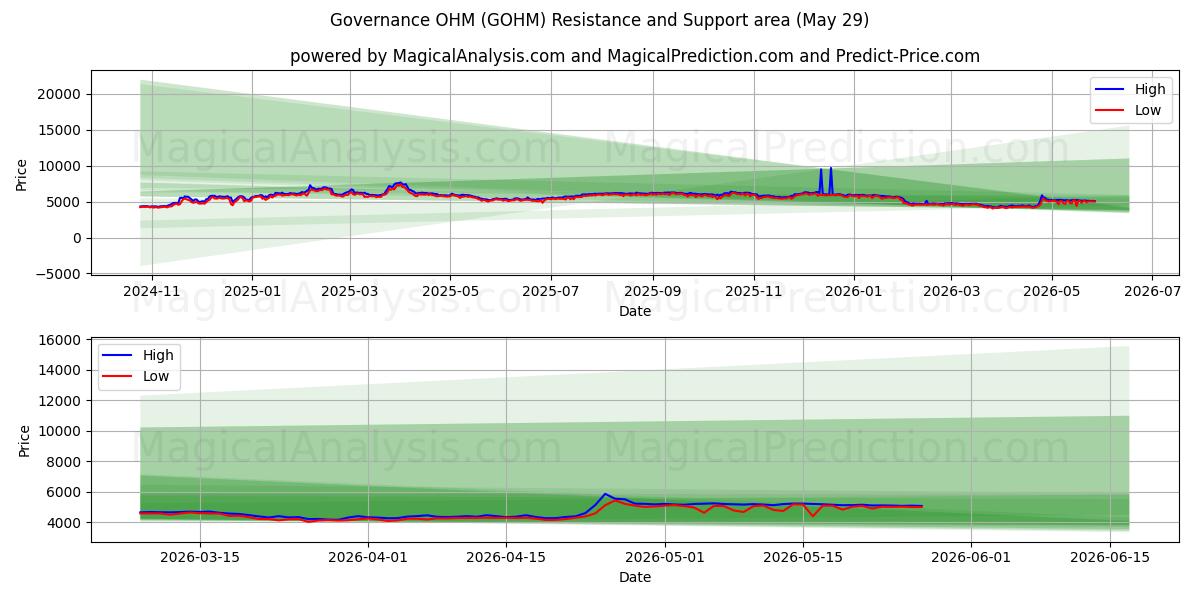Click the '2025-09' tick label
Screen dimensions: 1200x600
pyautogui.click(x=653, y=290)
